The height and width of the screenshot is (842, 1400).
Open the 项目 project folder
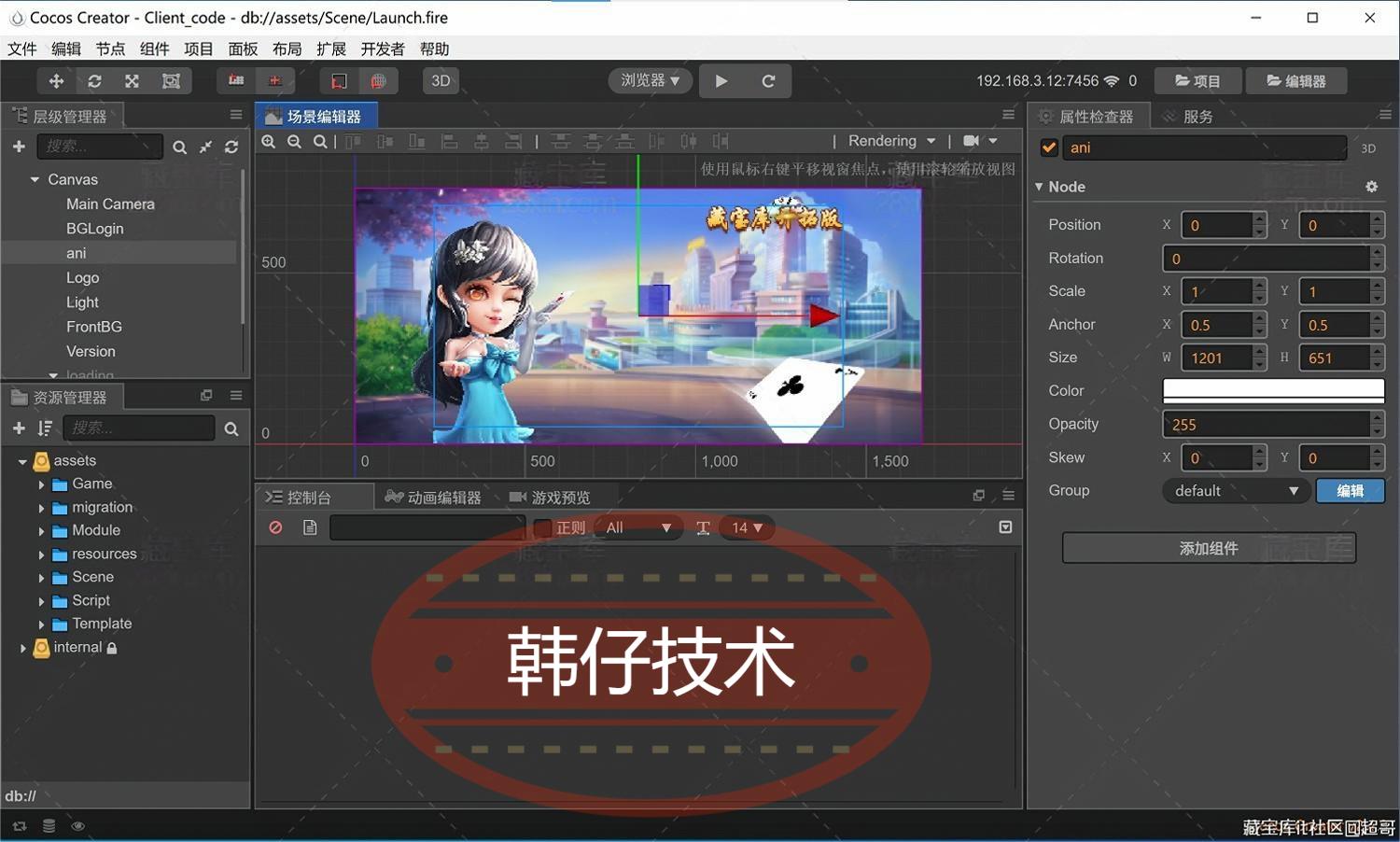(1197, 81)
